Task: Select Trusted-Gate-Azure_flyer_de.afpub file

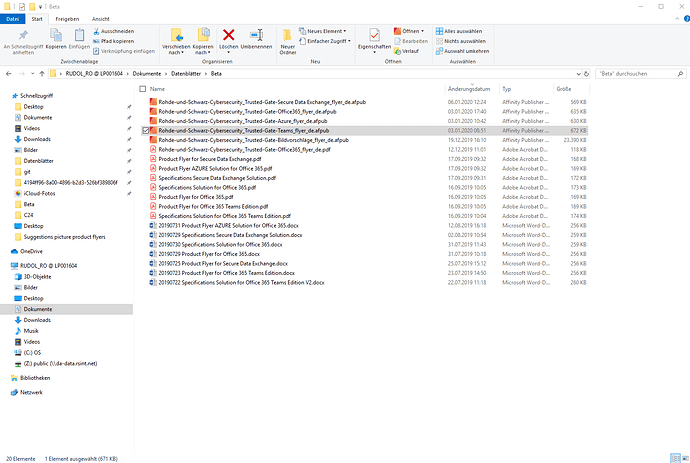Action: pyautogui.click(x=242, y=121)
